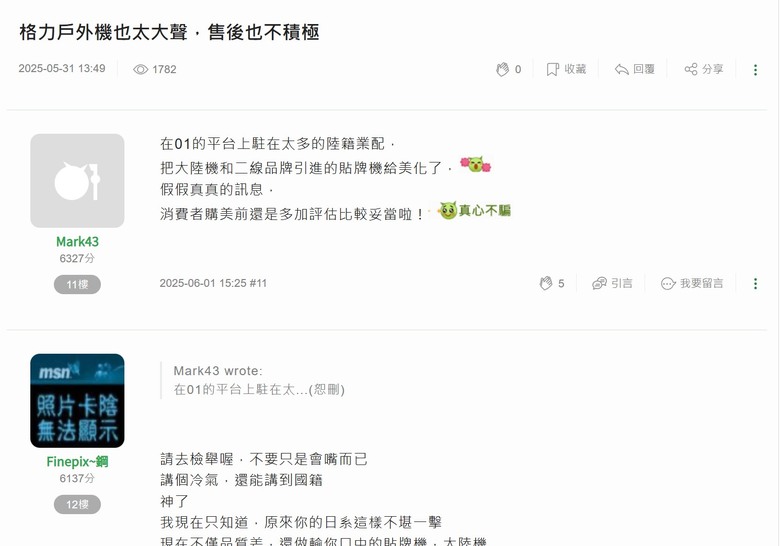This screenshot has height=546, width=780.
Task: Click the 真心不騙 emoji sticker
Action: click(475, 210)
